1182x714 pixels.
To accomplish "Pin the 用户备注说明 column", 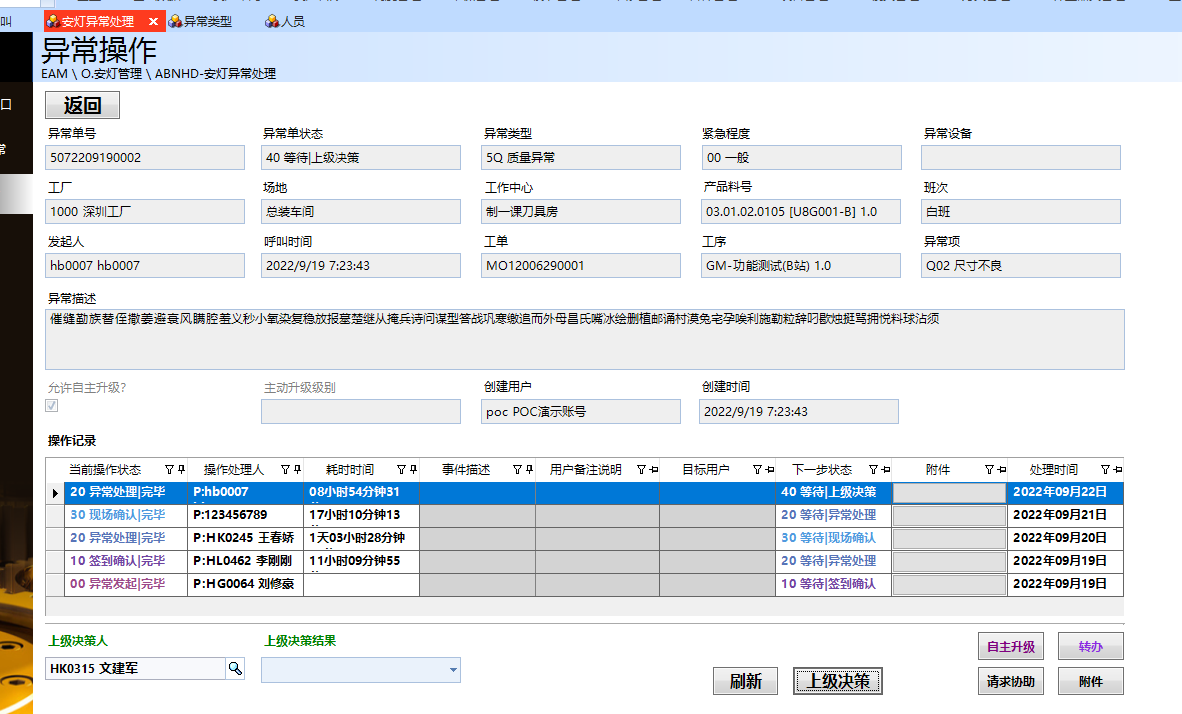I will click(x=654, y=470).
